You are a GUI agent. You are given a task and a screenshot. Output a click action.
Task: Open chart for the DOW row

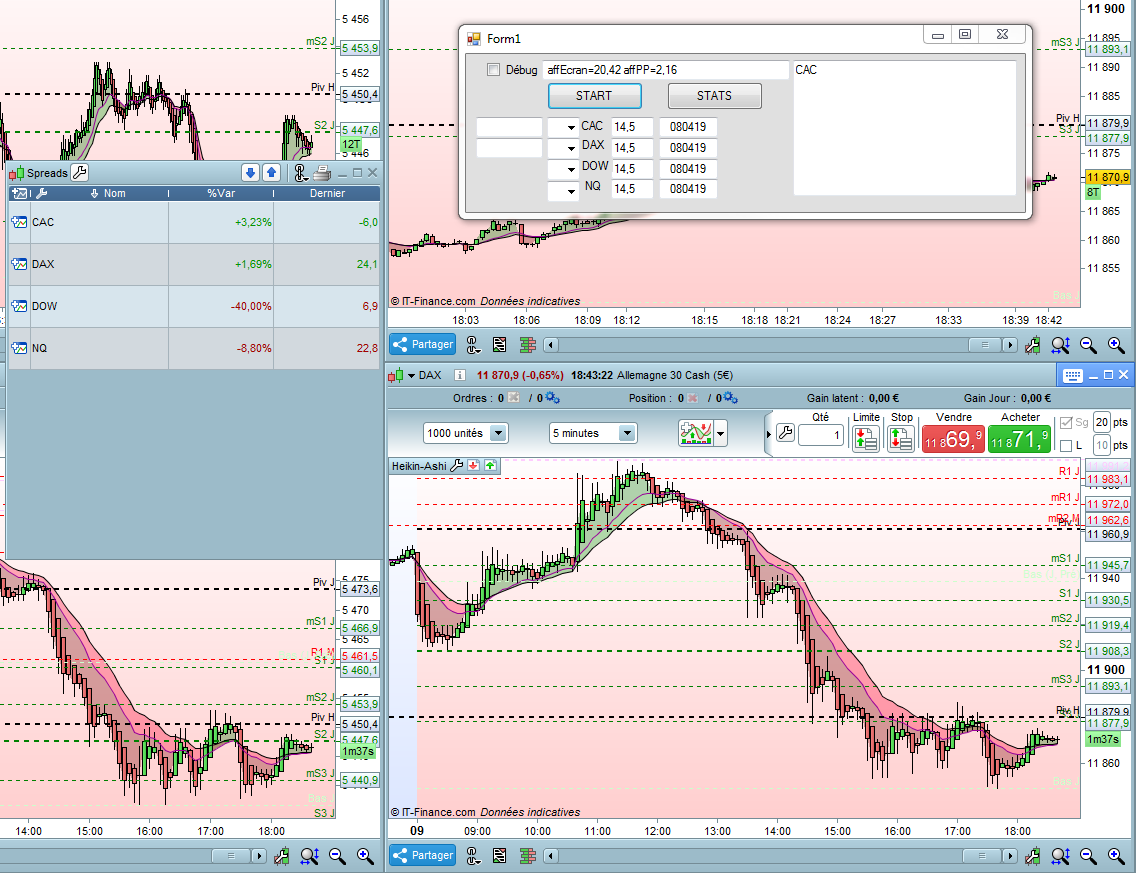[x=19, y=306]
